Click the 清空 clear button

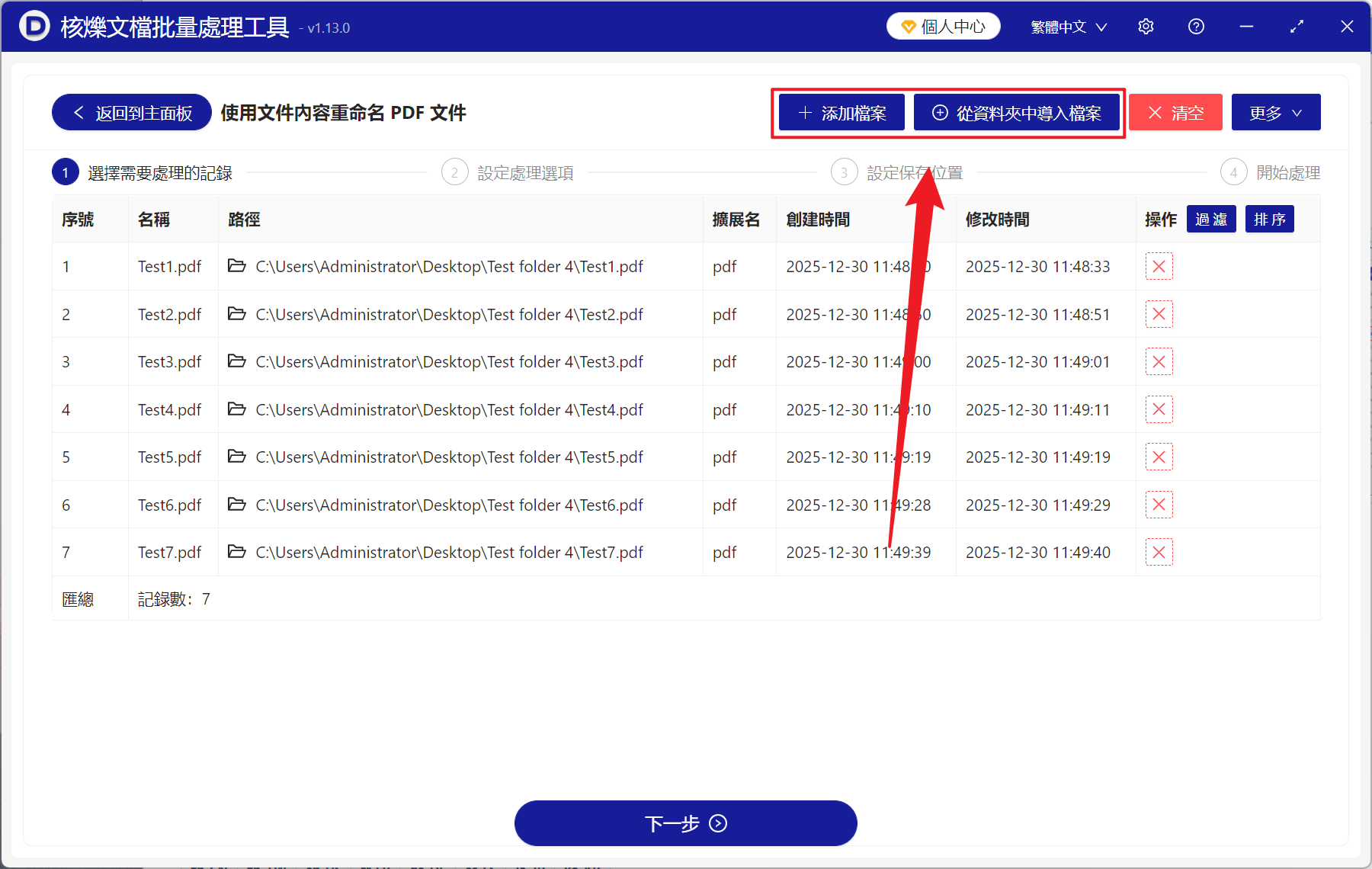1175,112
